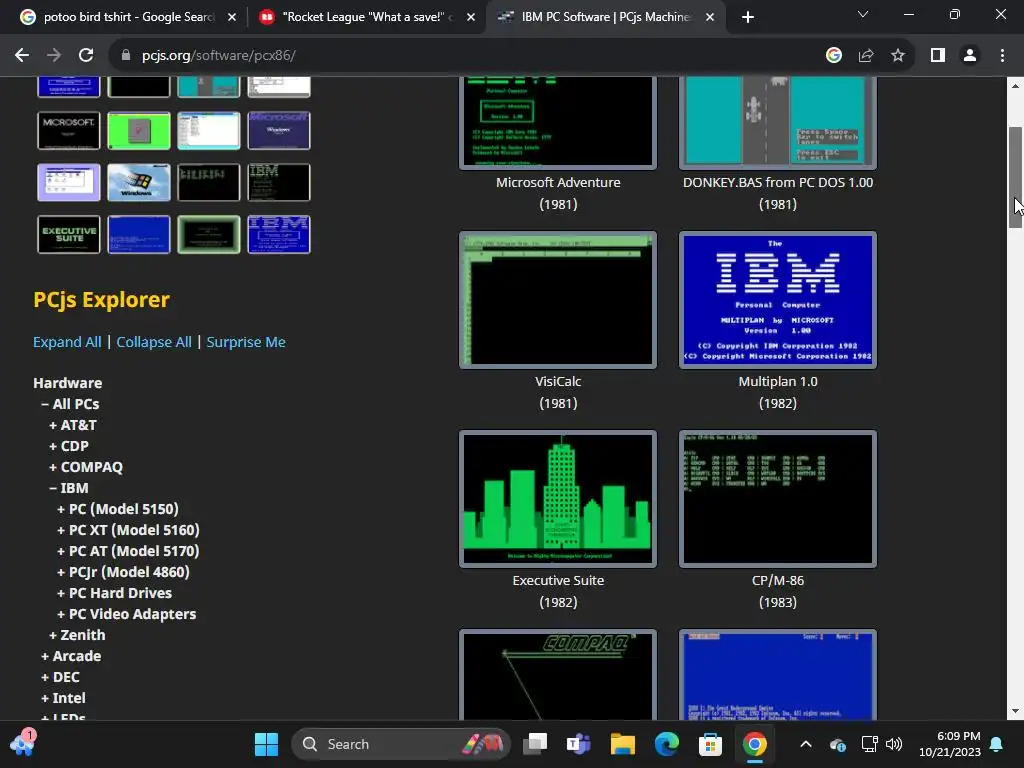
Task: Expand PCjr (Model 4860) in the tree
Action: pos(123,571)
